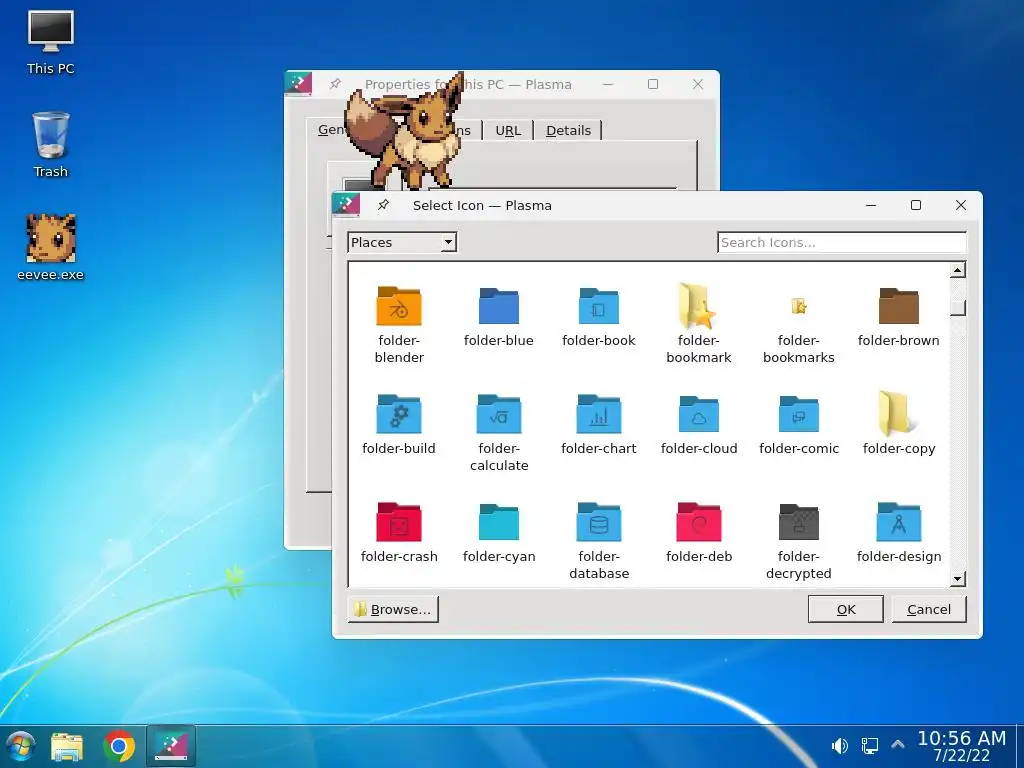Switch to the URL tab in Properties
Image resolution: width=1024 pixels, height=768 pixels.
pos(508,131)
